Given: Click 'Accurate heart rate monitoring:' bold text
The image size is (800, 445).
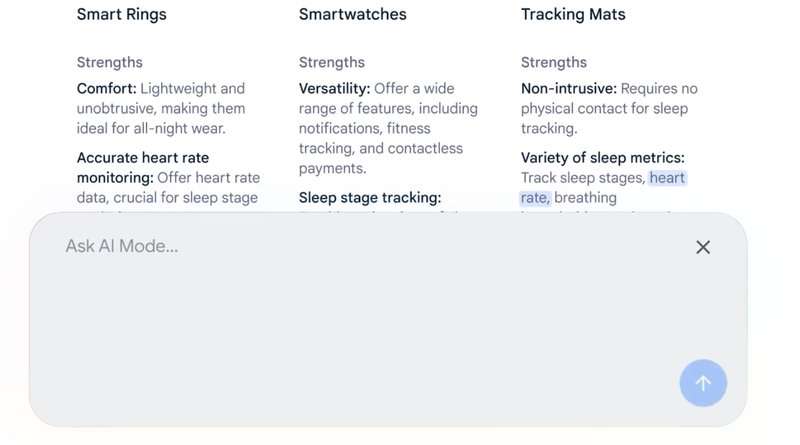Looking at the screenshot, I should click(x=142, y=158).
